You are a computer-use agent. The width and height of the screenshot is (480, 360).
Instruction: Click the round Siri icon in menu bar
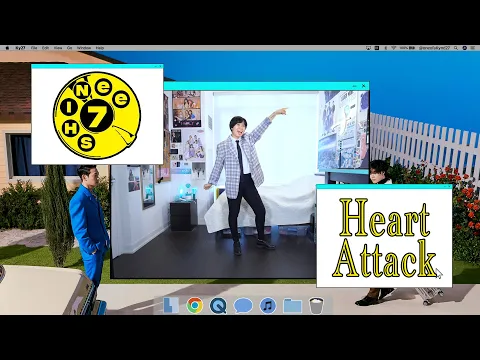click(x=465, y=48)
